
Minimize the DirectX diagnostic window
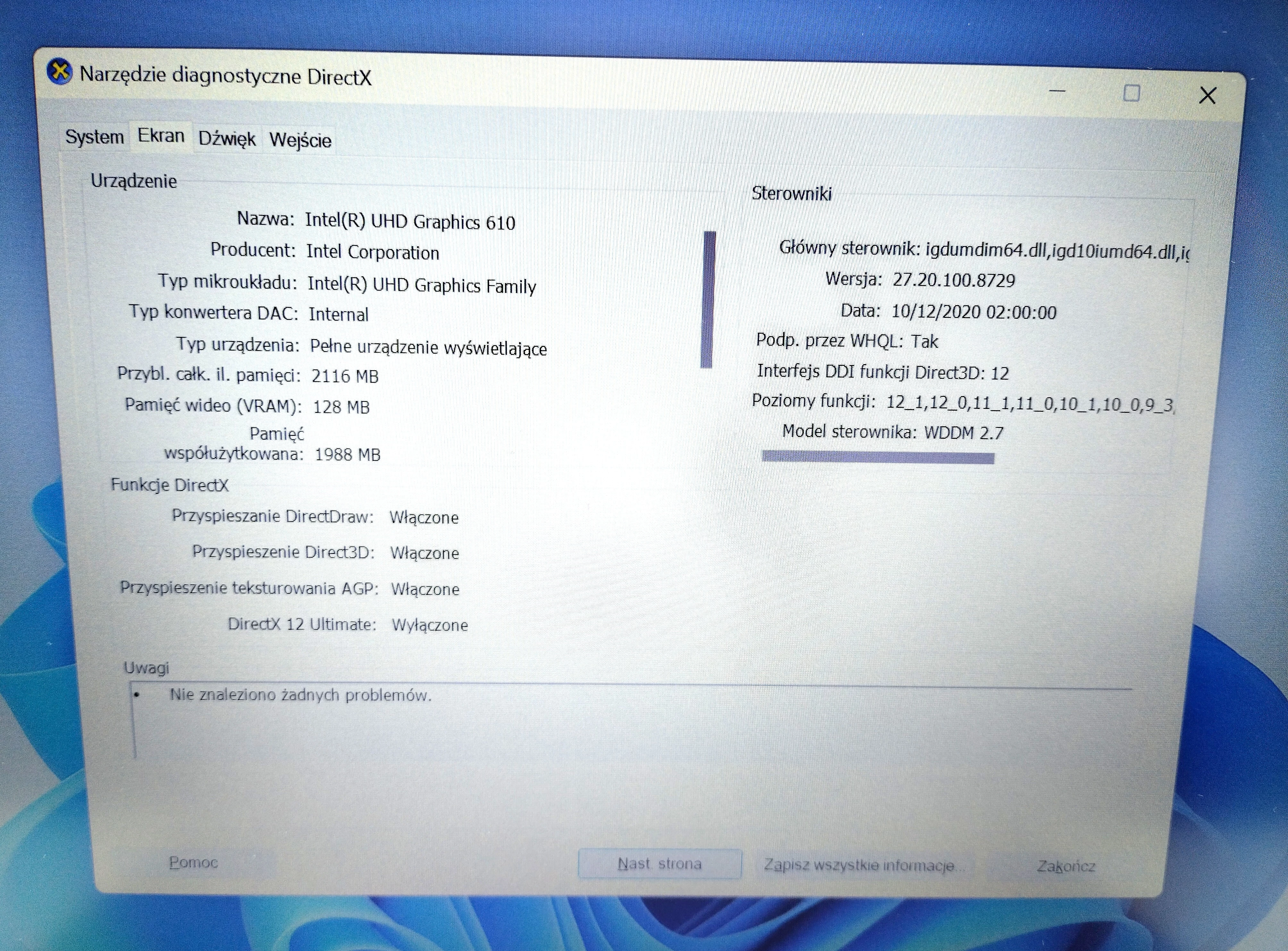click(1057, 91)
